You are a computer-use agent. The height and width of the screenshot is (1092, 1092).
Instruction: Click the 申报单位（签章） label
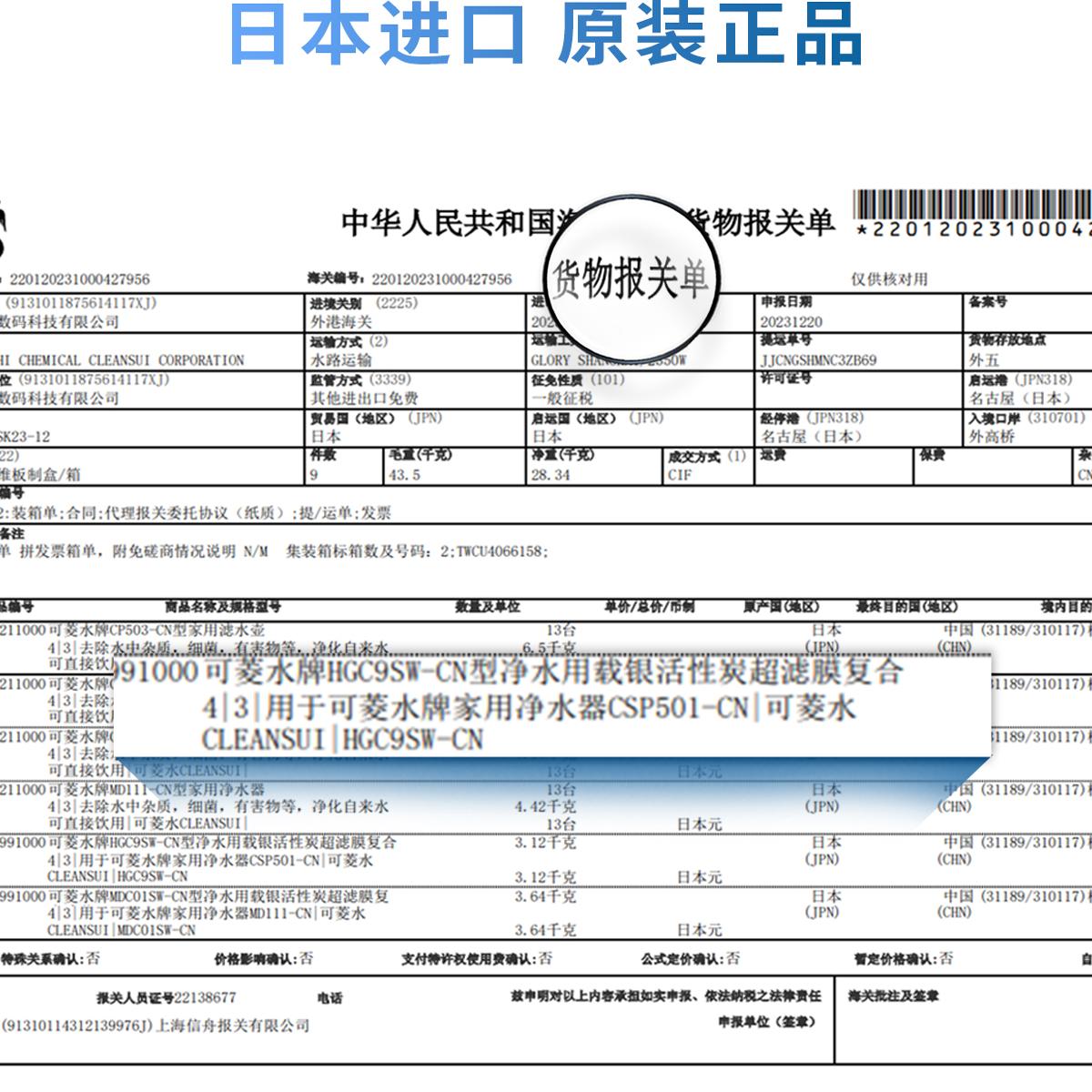(767, 1021)
